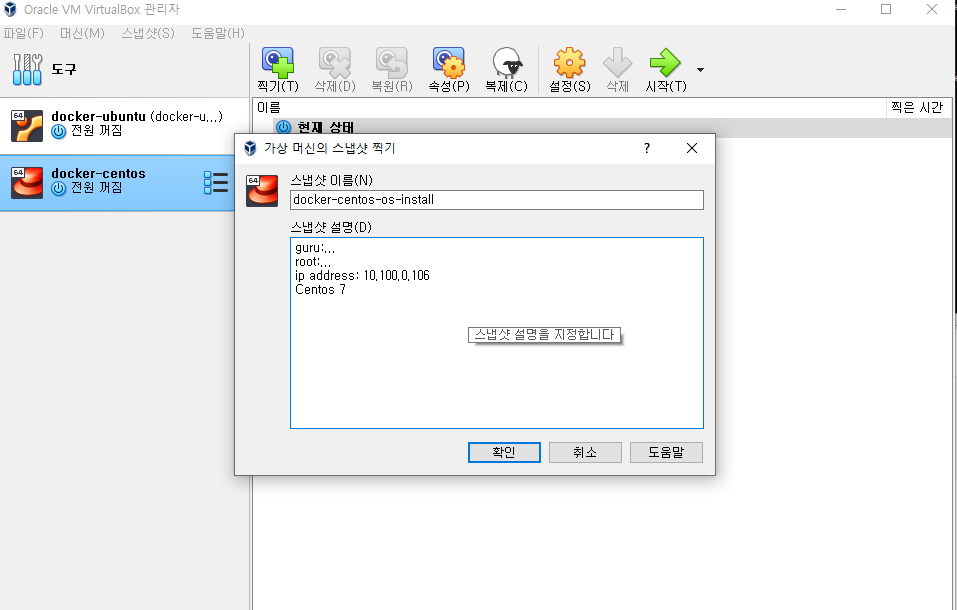Open the Machine (머신) menu
The width and height of the screenshot is (957, 610).
click(82, 33)
